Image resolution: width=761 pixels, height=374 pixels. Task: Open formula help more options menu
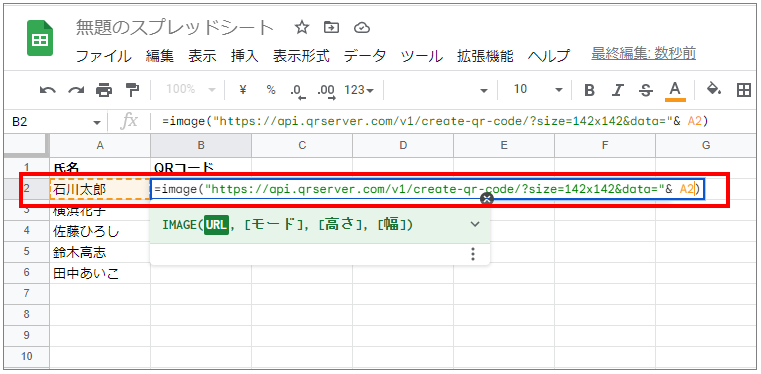473,254
